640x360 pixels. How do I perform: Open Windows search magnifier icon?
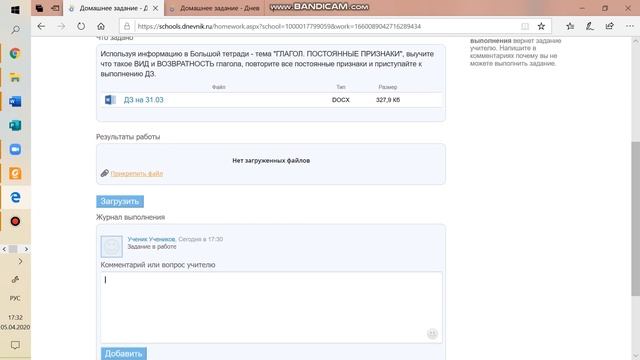[15, 29]
